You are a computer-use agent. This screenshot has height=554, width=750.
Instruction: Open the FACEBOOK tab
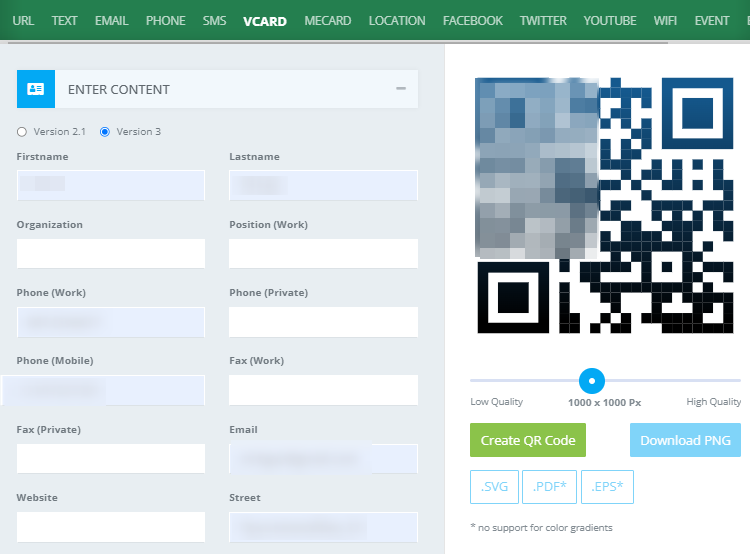click(473, 21)
